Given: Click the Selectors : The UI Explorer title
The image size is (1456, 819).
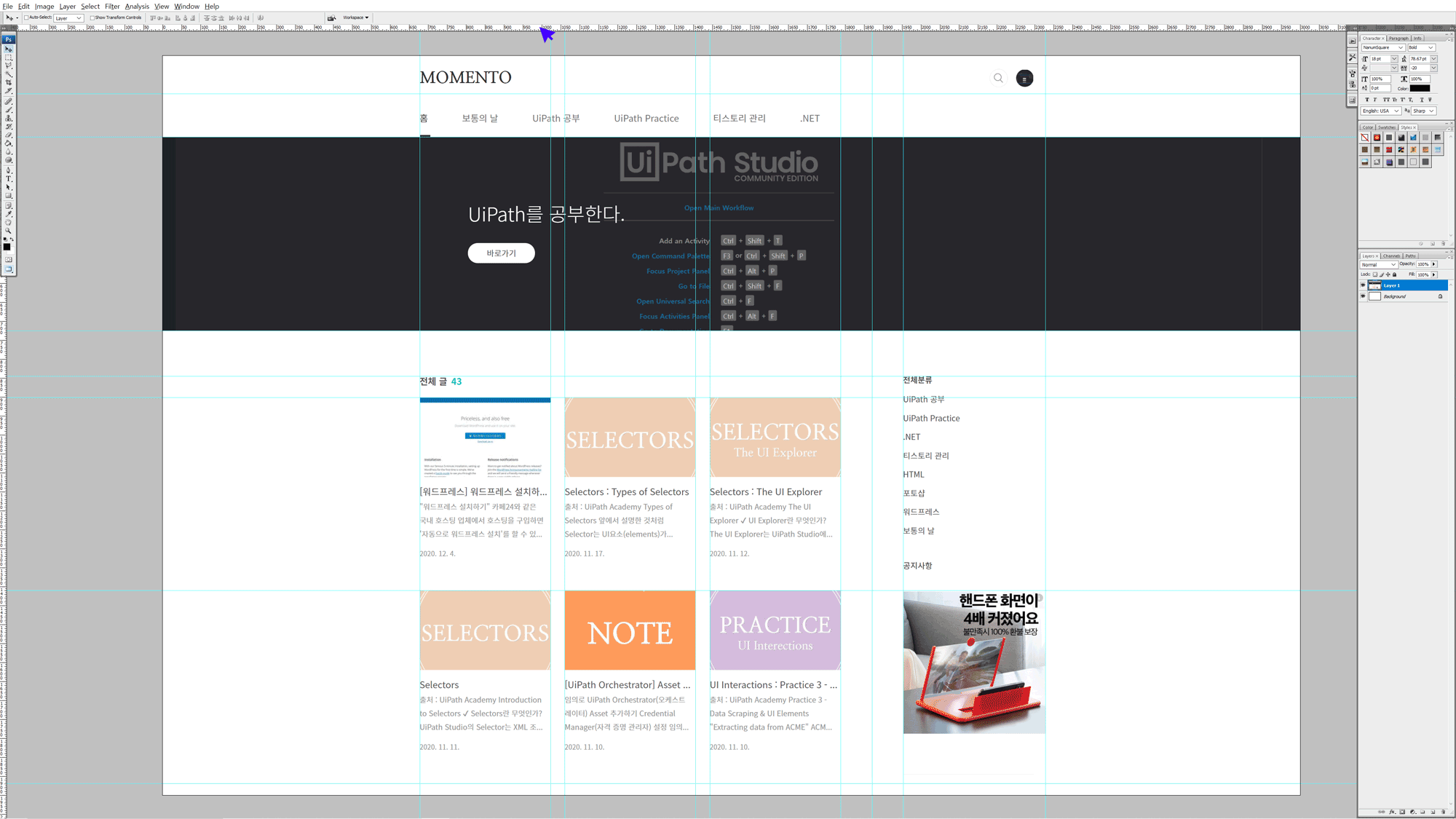Looking at the screenshot, I should pos(765,491).
